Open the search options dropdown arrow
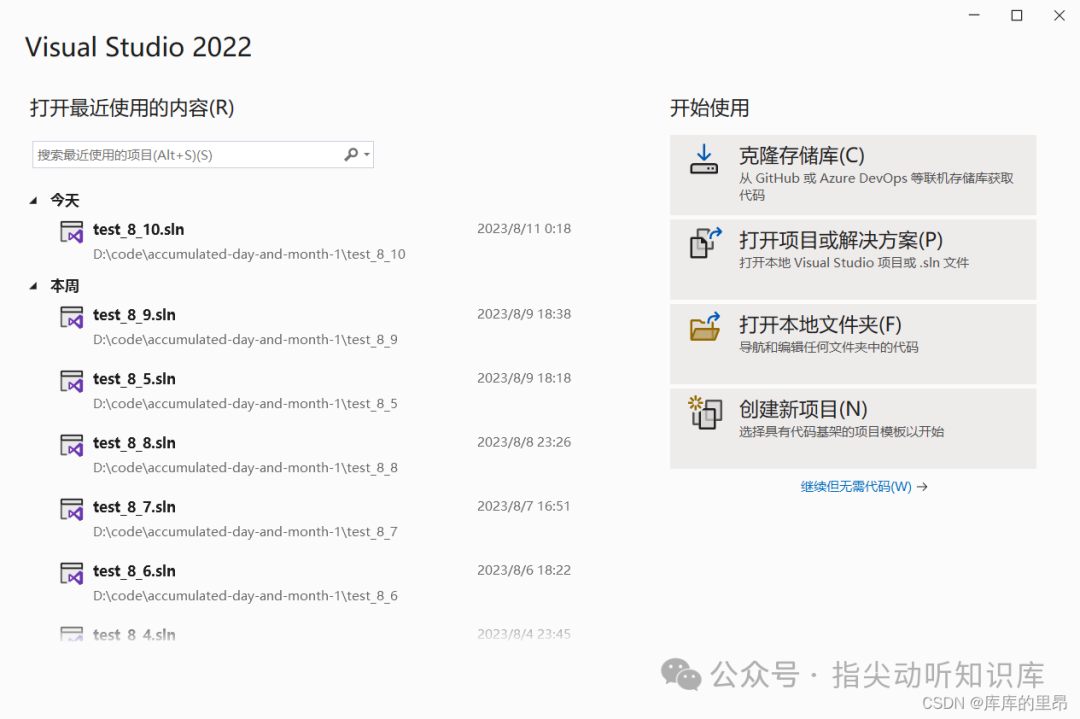The width and height of the screenshot is (1080, 719). tap(367, 154)
